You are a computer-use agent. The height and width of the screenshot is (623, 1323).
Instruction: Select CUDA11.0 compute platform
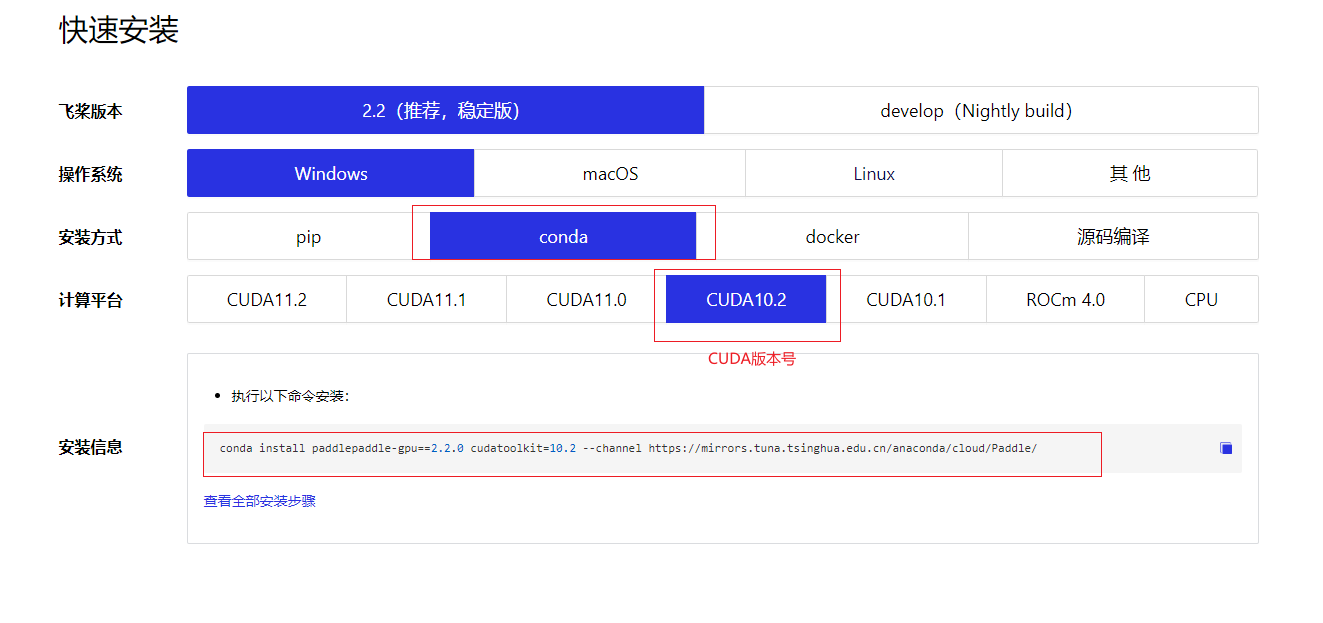pyautogui.click(x=587, y=299)
